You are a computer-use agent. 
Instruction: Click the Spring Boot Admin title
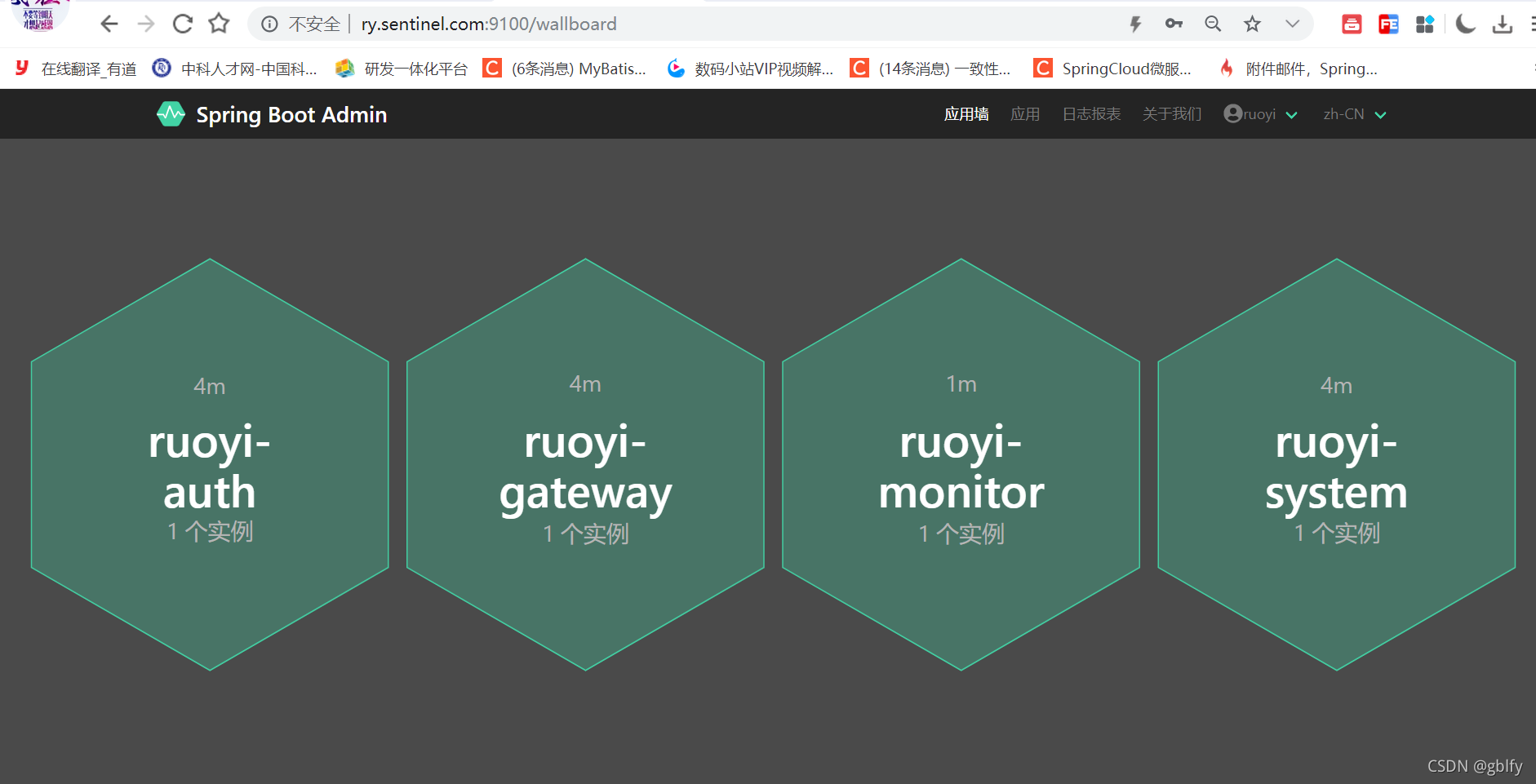(291, 115)
